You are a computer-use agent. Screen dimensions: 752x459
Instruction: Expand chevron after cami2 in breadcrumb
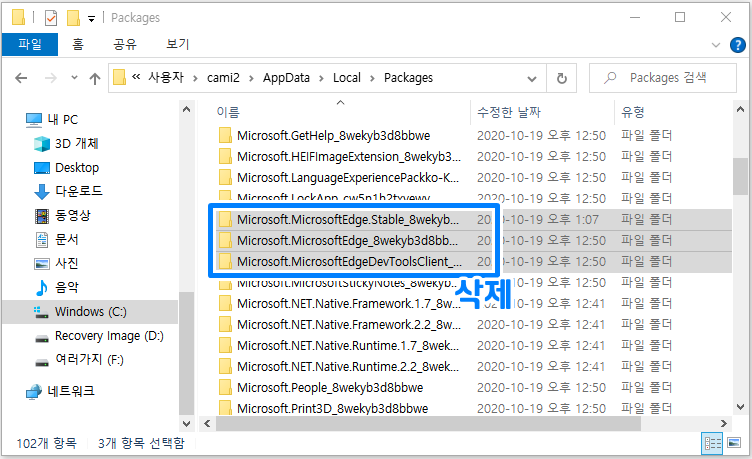click(251, 78)
